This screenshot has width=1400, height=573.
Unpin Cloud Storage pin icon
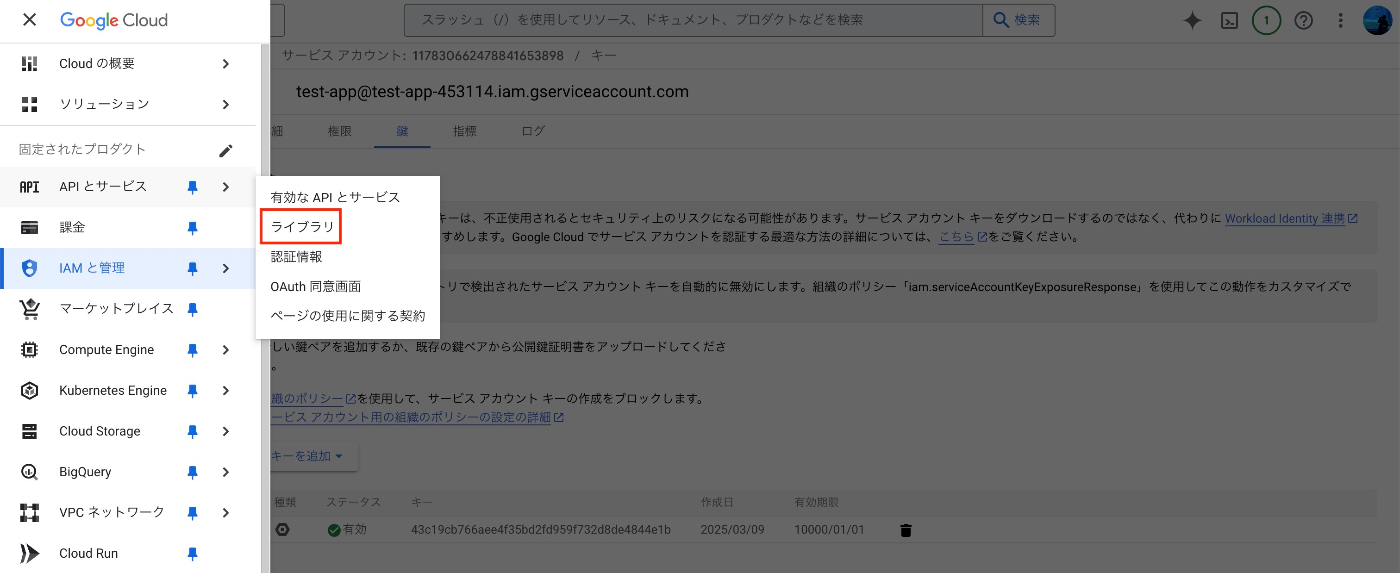(x=193, y=432)
